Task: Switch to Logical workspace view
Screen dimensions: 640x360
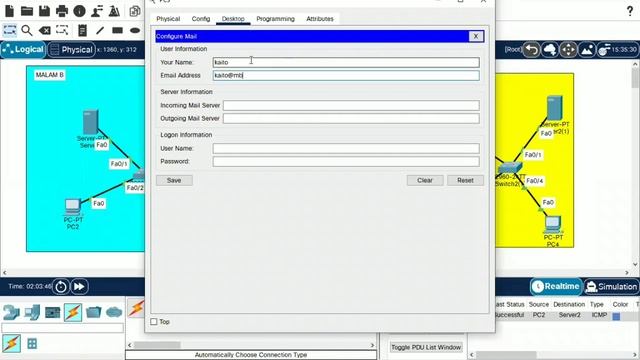Action: click(x=23, y=50)
